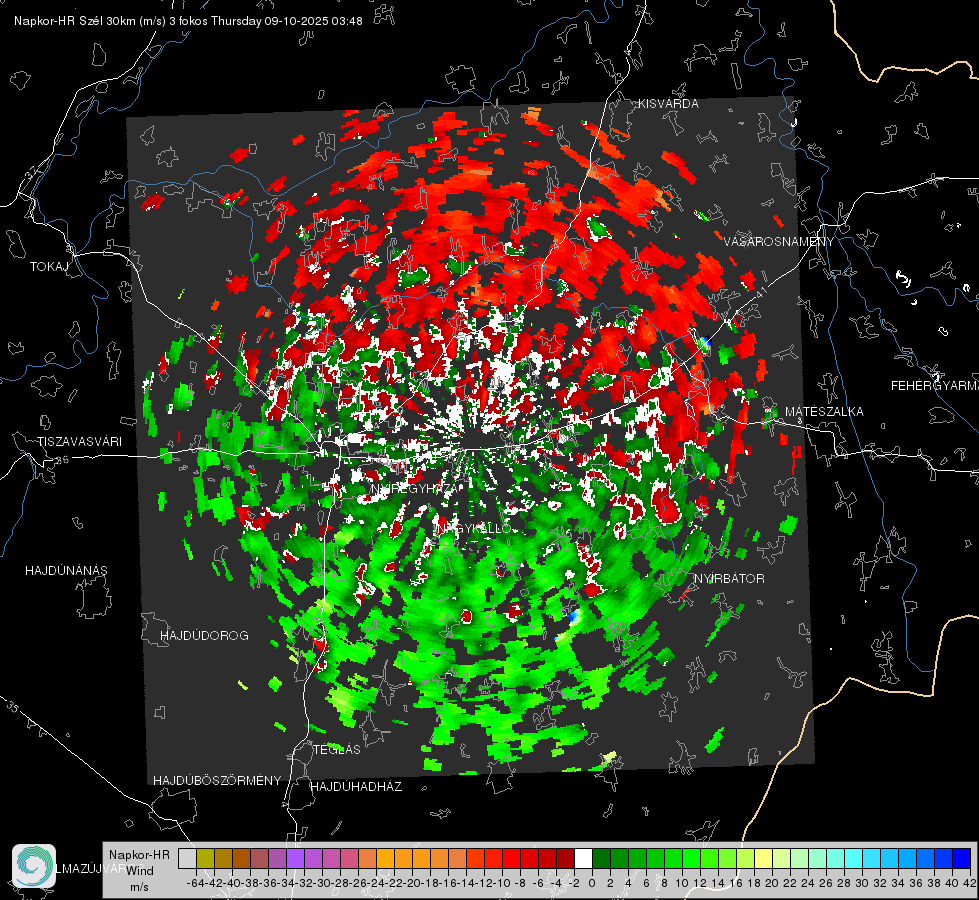
Task: Select the dark blue 42 m/s swatch
Action: [x=962, y=858]
